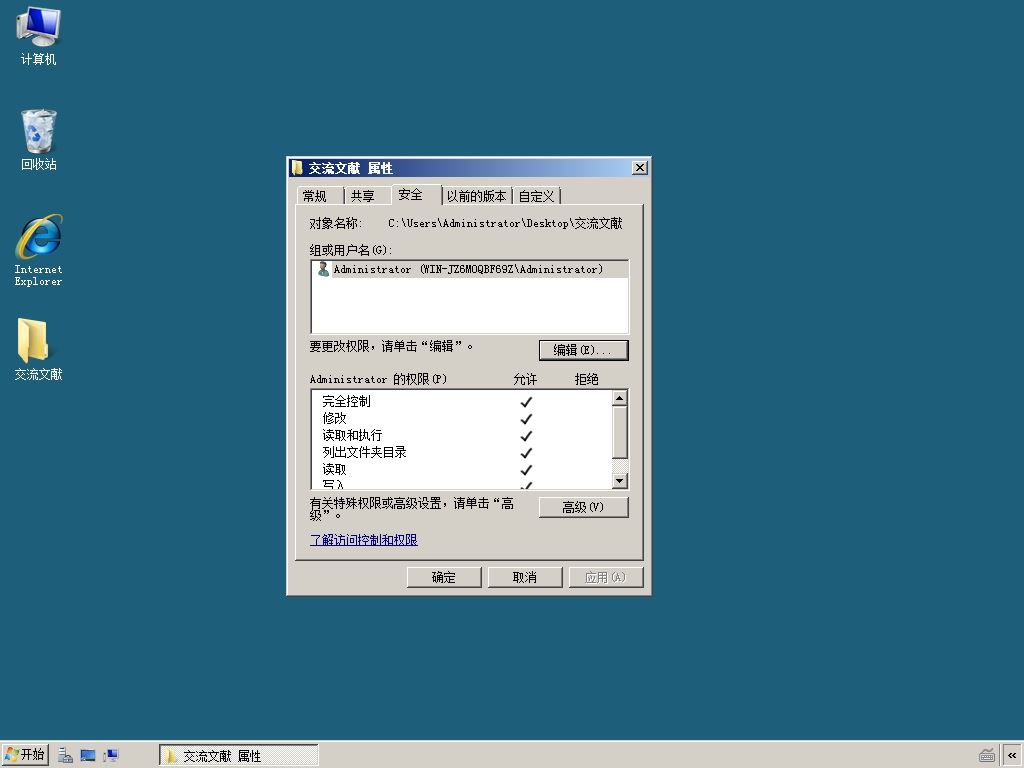This screenshot has height=768, width=1024.
Task: Click the Administrator user icon in the list
Action: (x=323, y=269)
